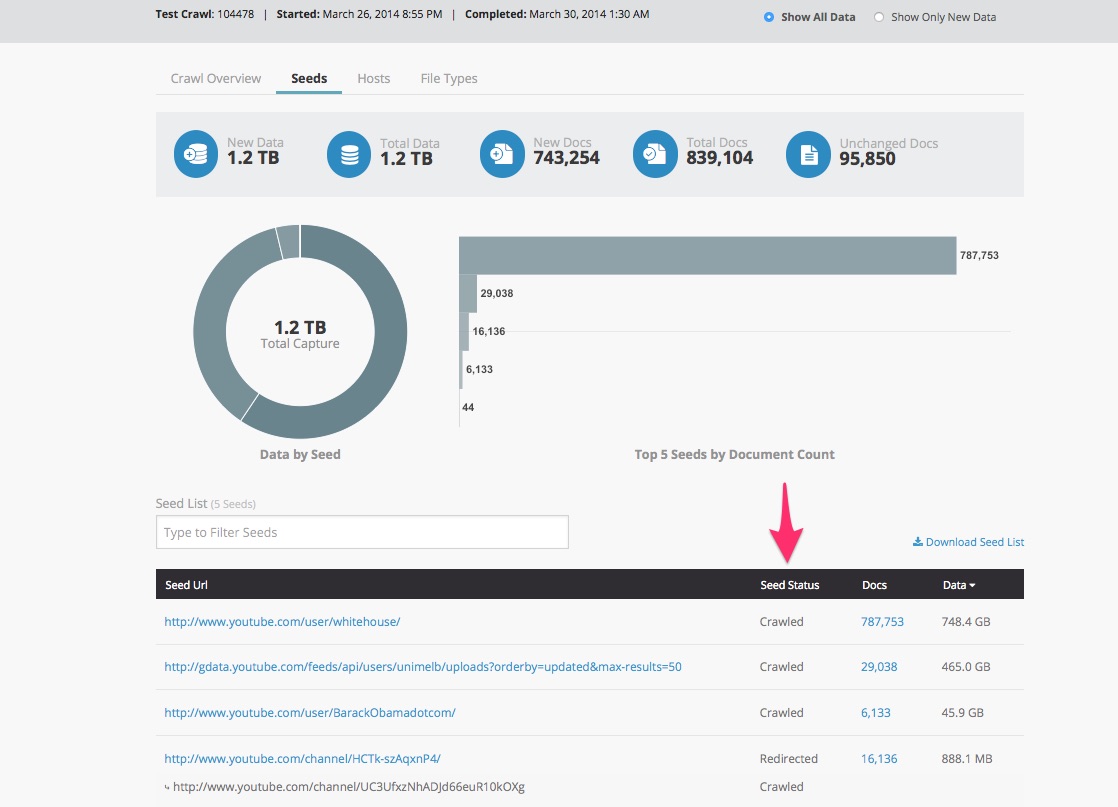Sort by the Data column arrow
The image size is (1118, 807).
973,585
